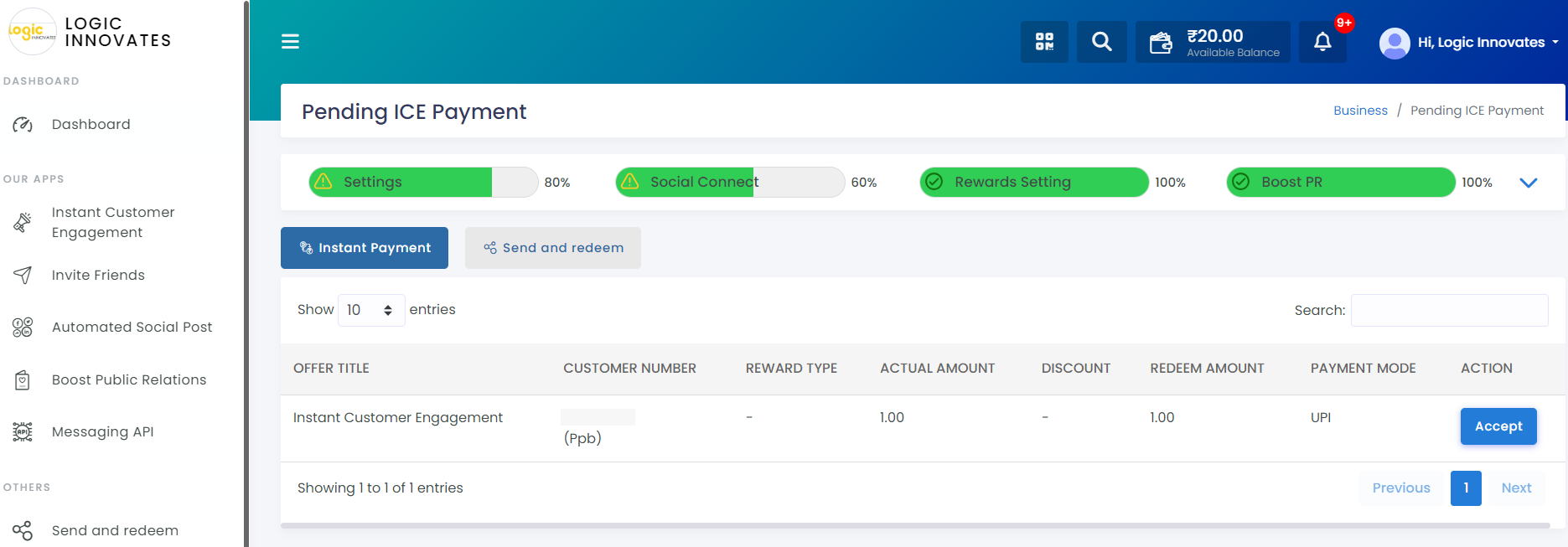Open Boost Public Relations menu item
This screenshot has height=547, width=1568.
coord(129,380)
